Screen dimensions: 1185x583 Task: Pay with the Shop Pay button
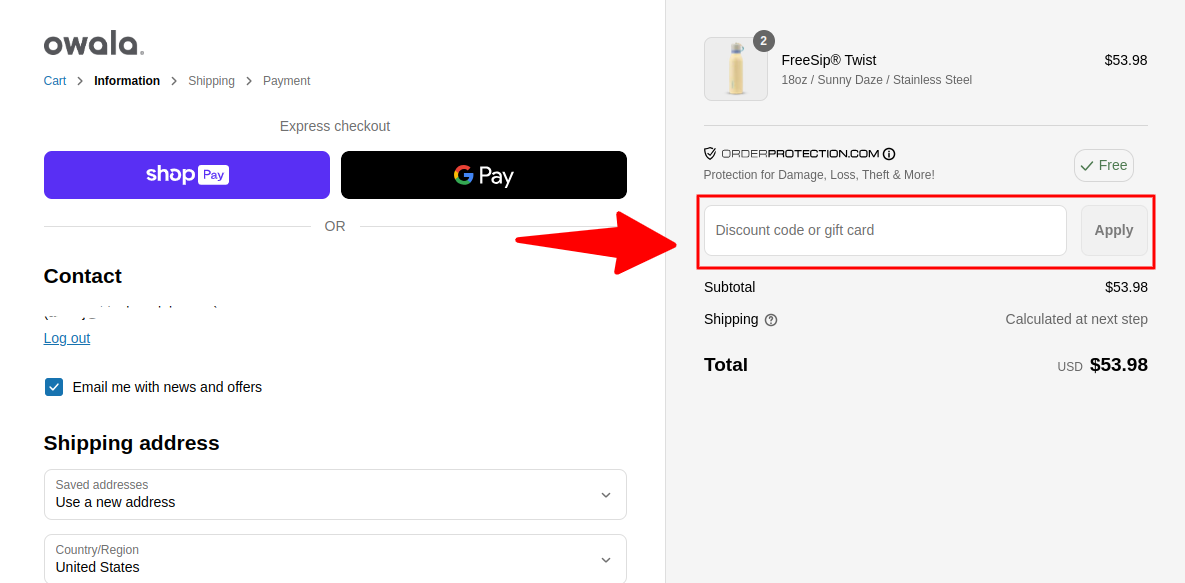tap(187, 175)
